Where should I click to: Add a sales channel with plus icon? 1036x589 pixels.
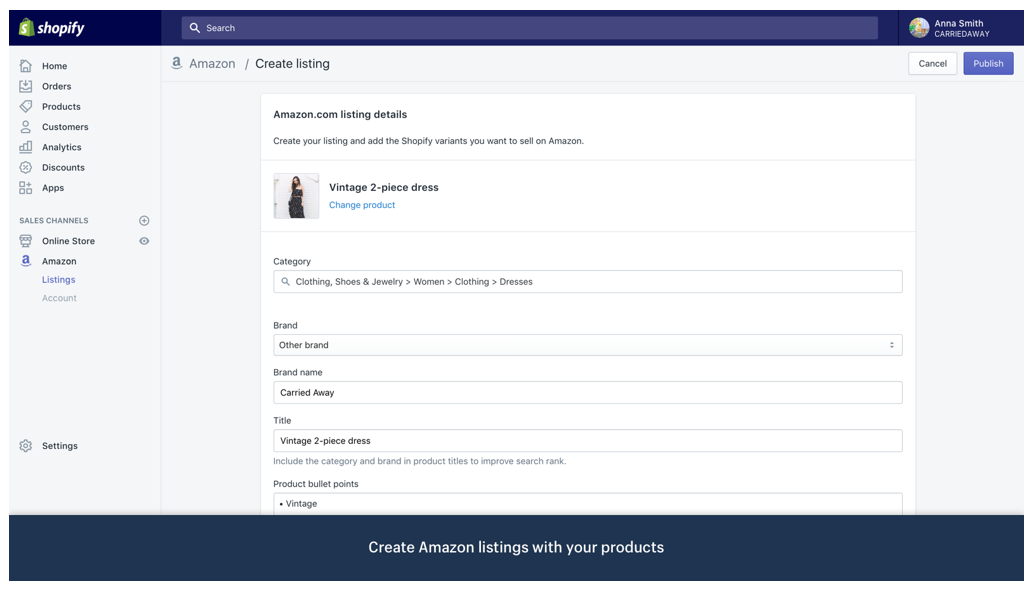tap(144, 221)
